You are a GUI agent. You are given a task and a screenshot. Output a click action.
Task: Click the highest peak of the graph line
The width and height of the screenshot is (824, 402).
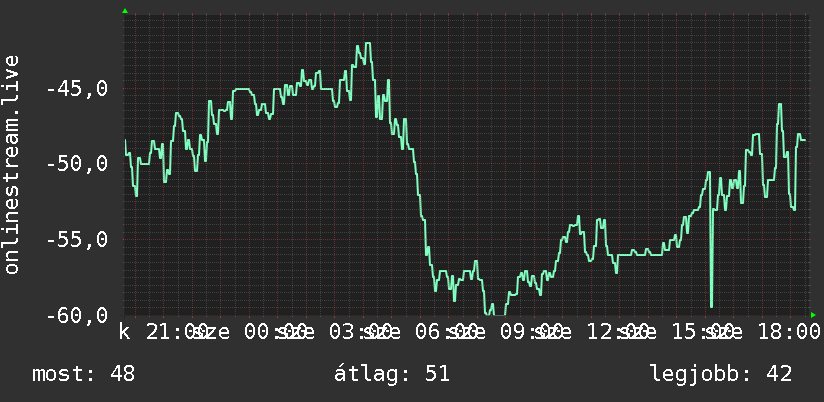(x=367, y=44)
